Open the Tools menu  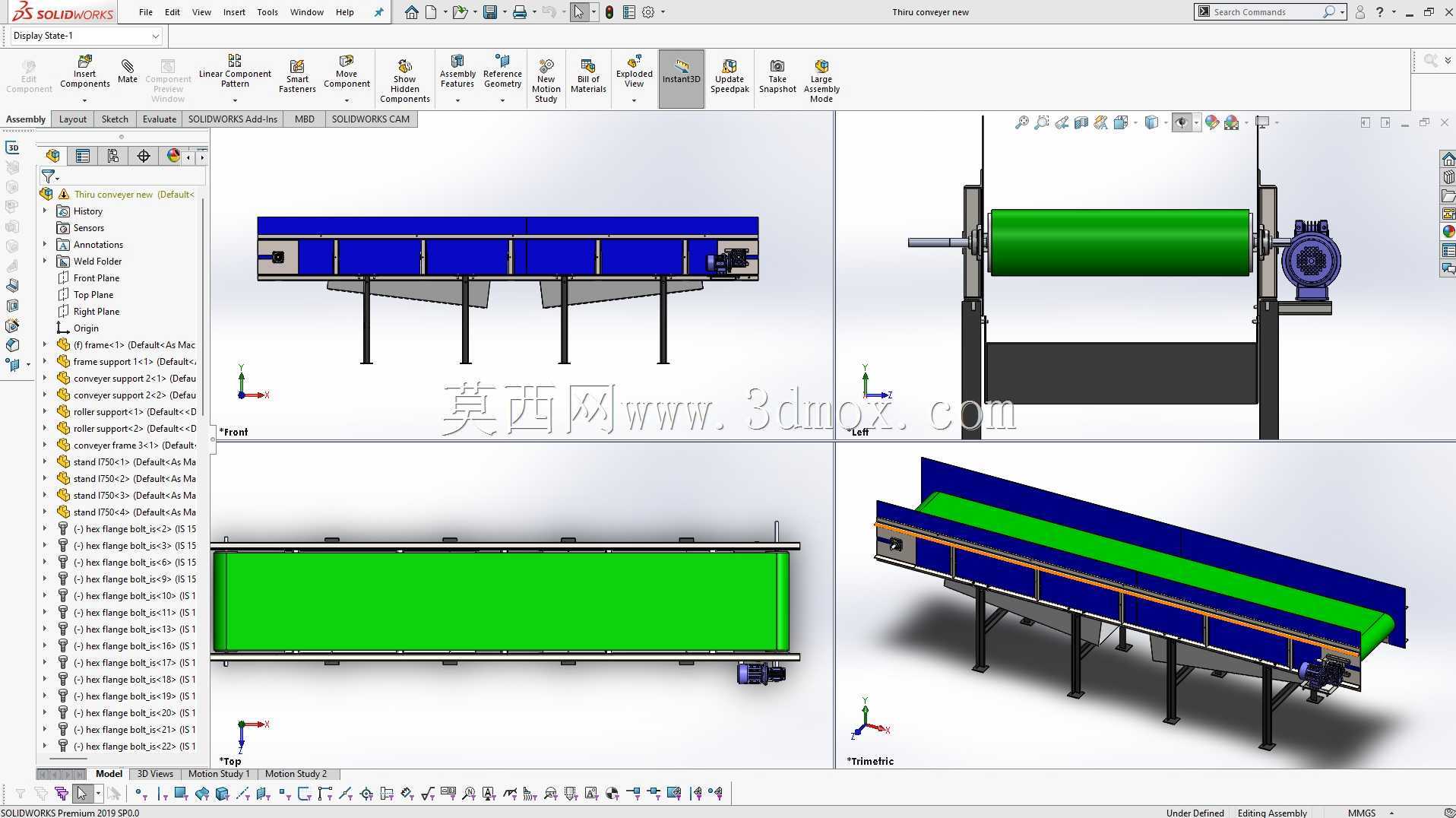(267, 12)
